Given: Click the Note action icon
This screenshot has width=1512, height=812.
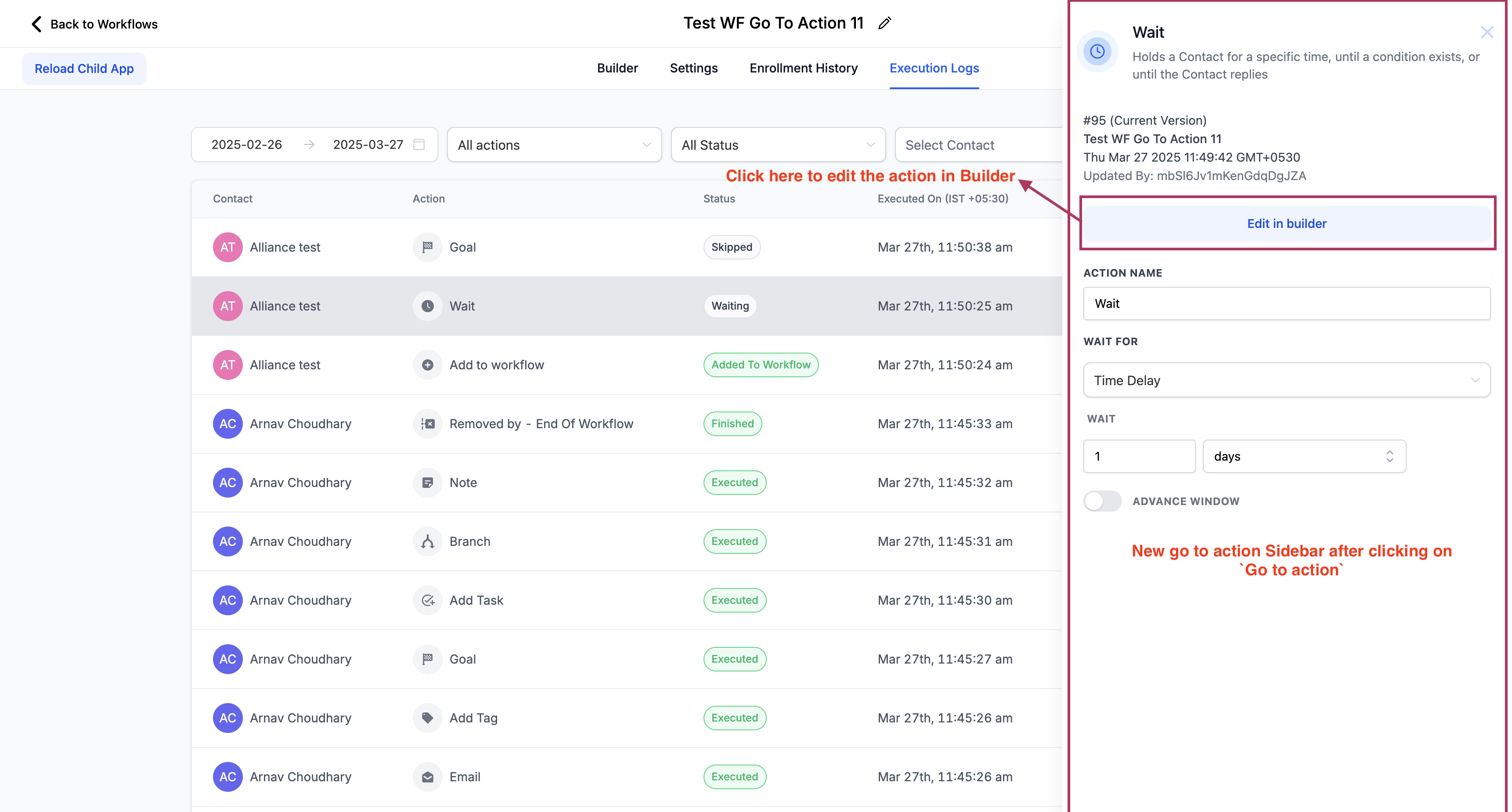Looking at the screenshot, I should (427, 483).
